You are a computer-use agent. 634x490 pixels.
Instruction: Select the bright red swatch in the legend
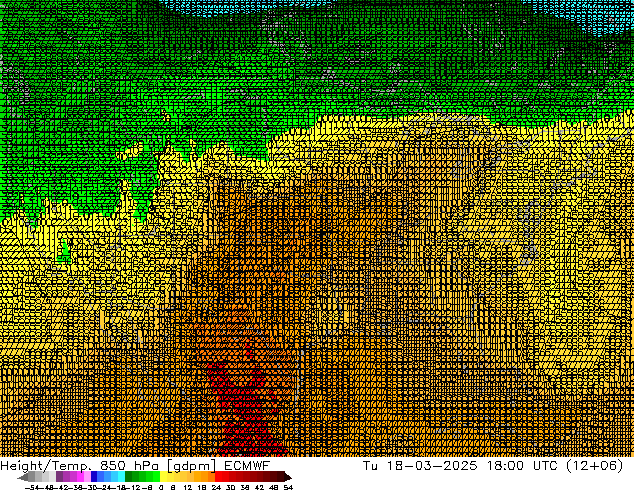click(x=218, y=477)
